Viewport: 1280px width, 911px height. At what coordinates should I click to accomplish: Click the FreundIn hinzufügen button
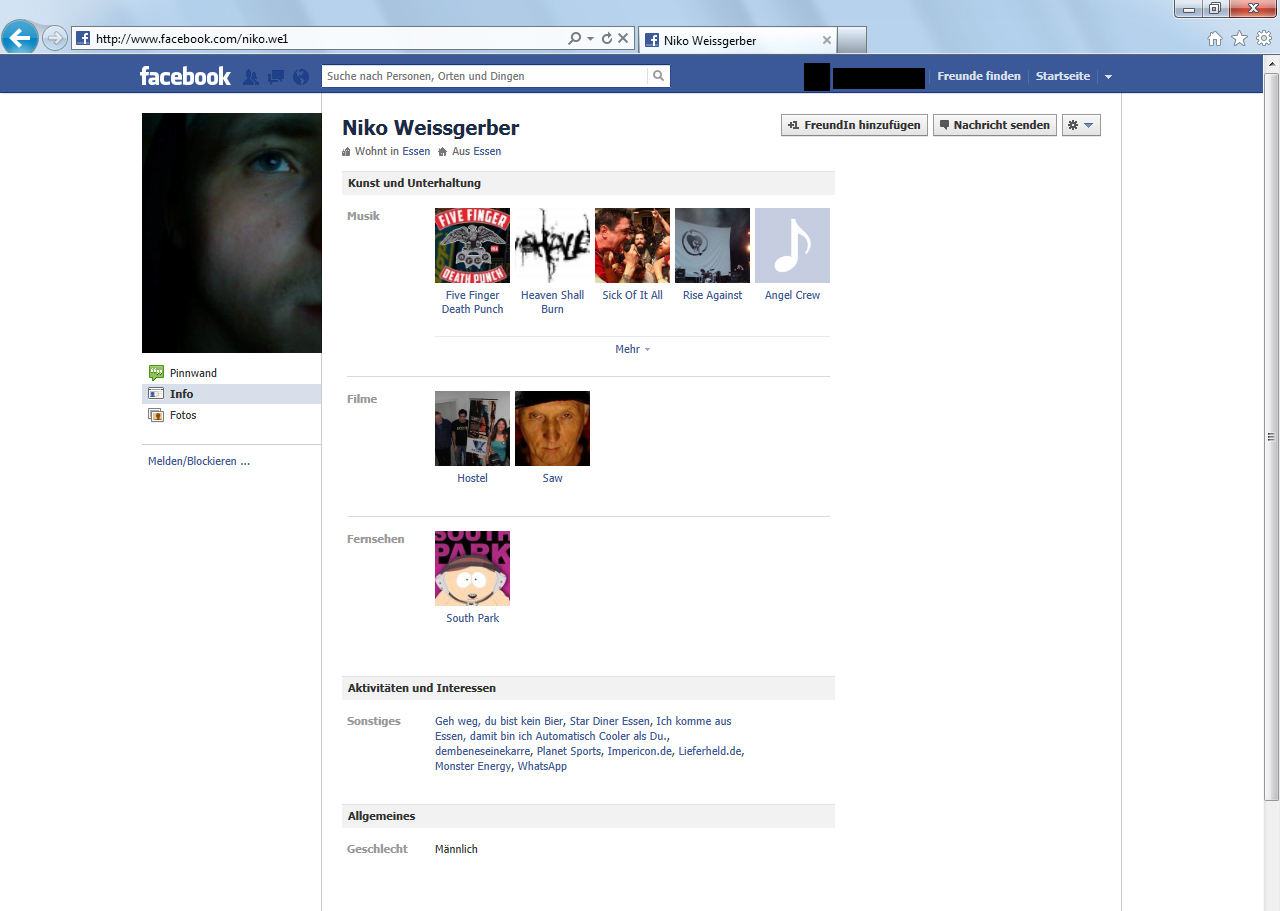point(854,125)
